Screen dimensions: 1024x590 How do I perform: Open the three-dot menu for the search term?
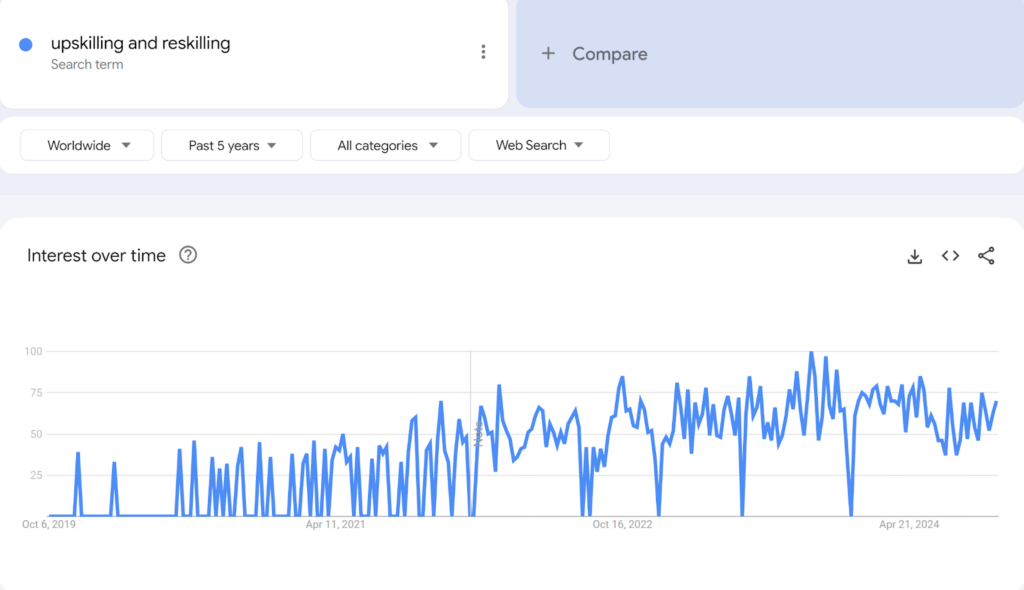(483, 52)
